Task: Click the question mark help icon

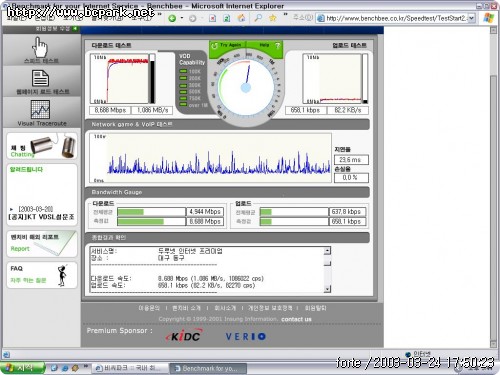Action: (277, 46)
